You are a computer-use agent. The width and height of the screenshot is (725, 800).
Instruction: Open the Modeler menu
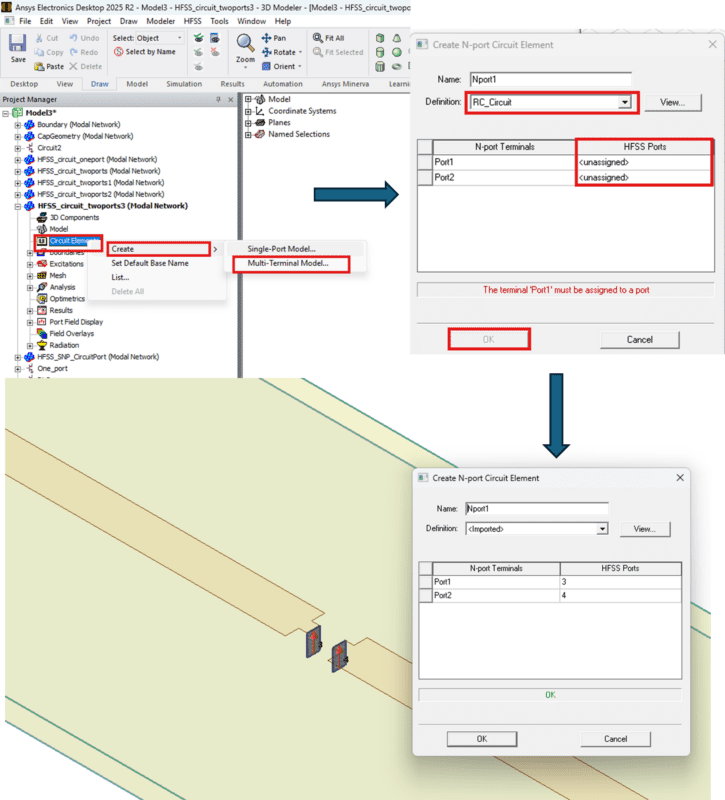tap(160, 21)
